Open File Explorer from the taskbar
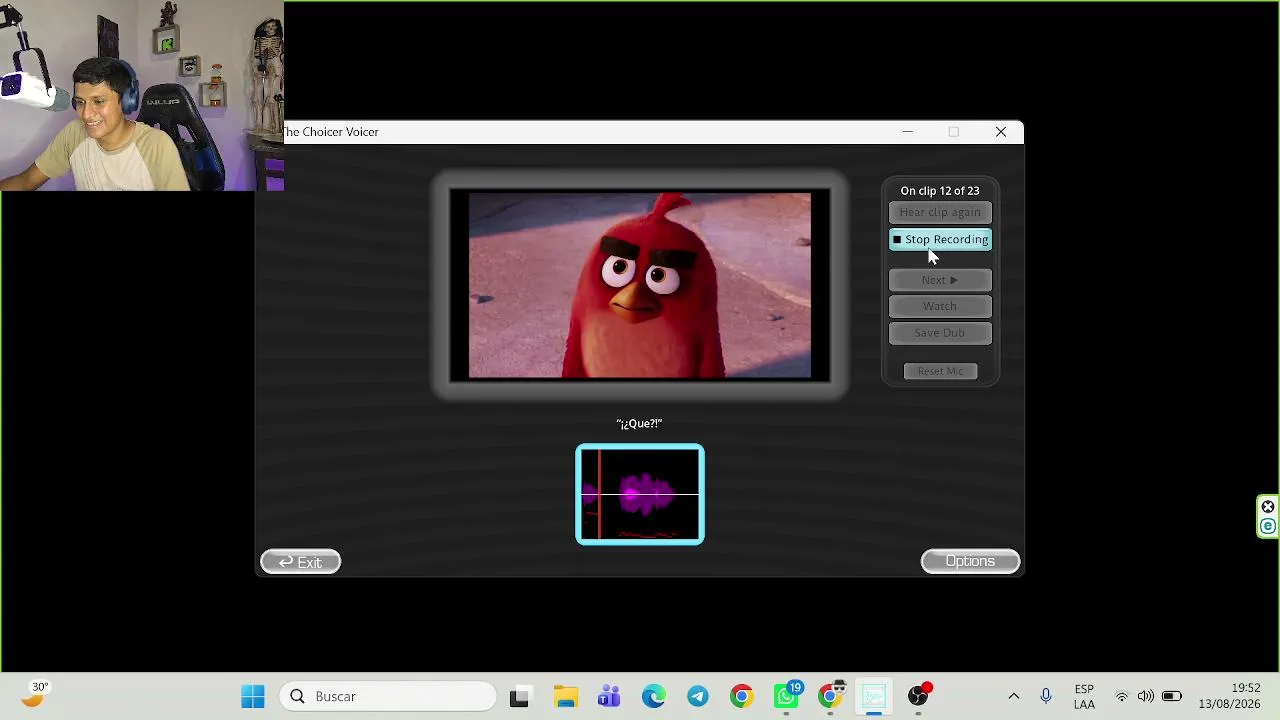1280x720 pixels. pos(566,696)
